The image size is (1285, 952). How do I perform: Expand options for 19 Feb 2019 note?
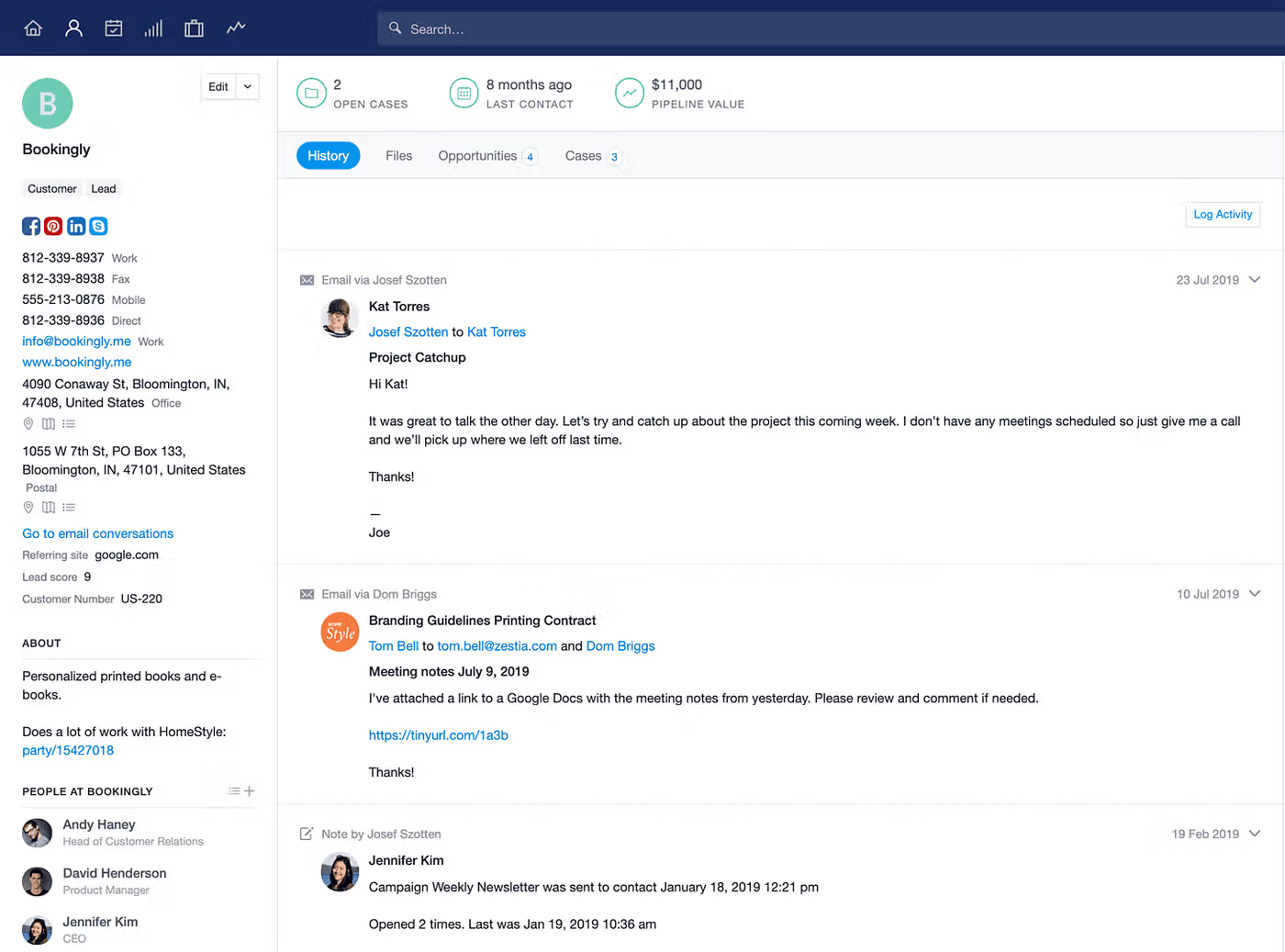pyautogui.click(x=1255, y=834)
